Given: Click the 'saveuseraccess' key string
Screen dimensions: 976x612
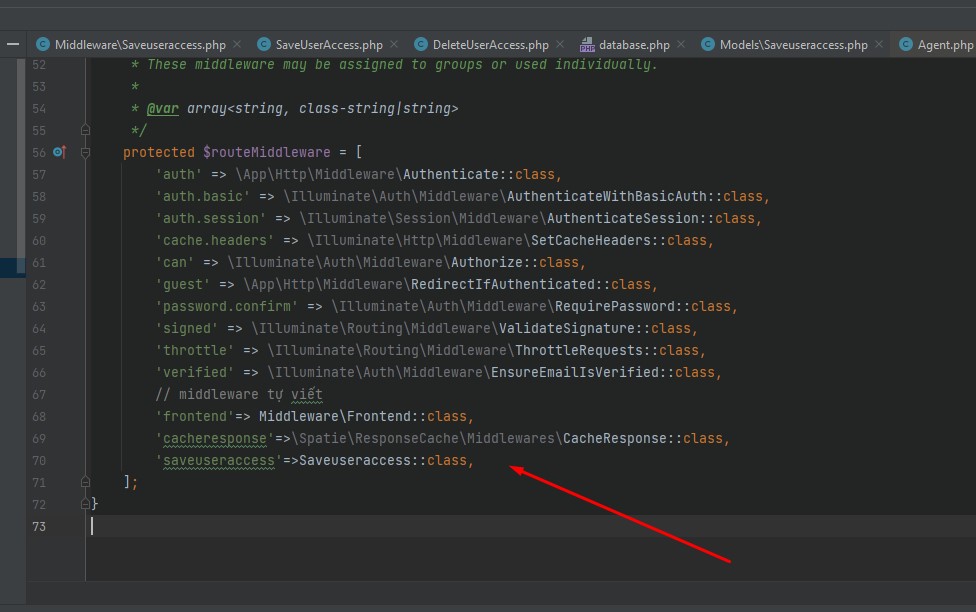Looking at the screenshot, I should pyautogui.click(x=218, y=461).
